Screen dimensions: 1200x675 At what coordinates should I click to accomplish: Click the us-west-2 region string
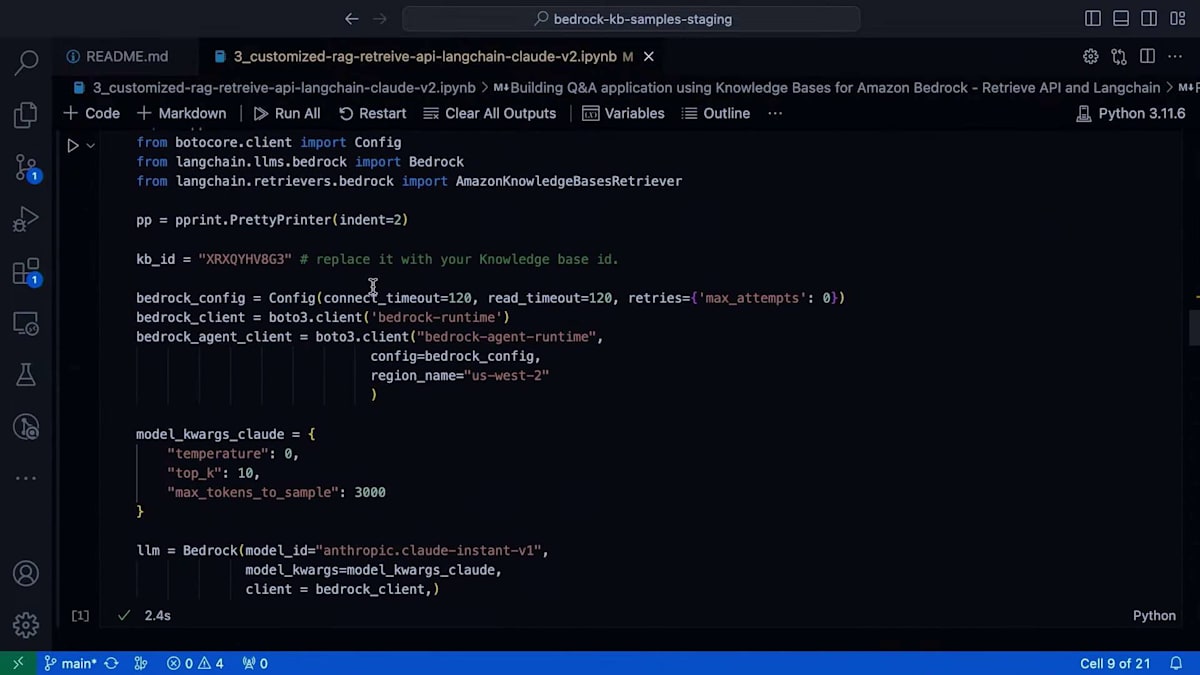point(506,376)
